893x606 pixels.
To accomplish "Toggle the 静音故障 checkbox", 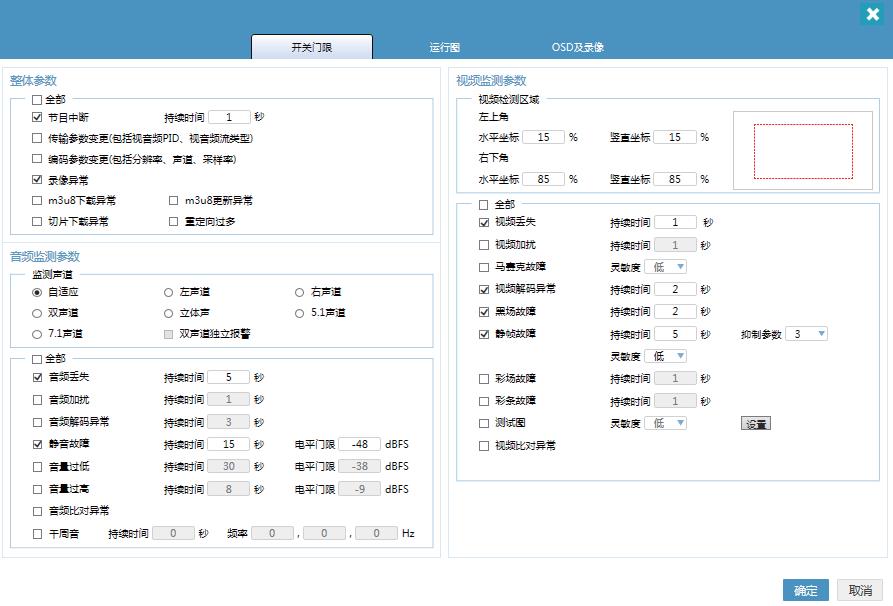I will [x=37, y=444].
